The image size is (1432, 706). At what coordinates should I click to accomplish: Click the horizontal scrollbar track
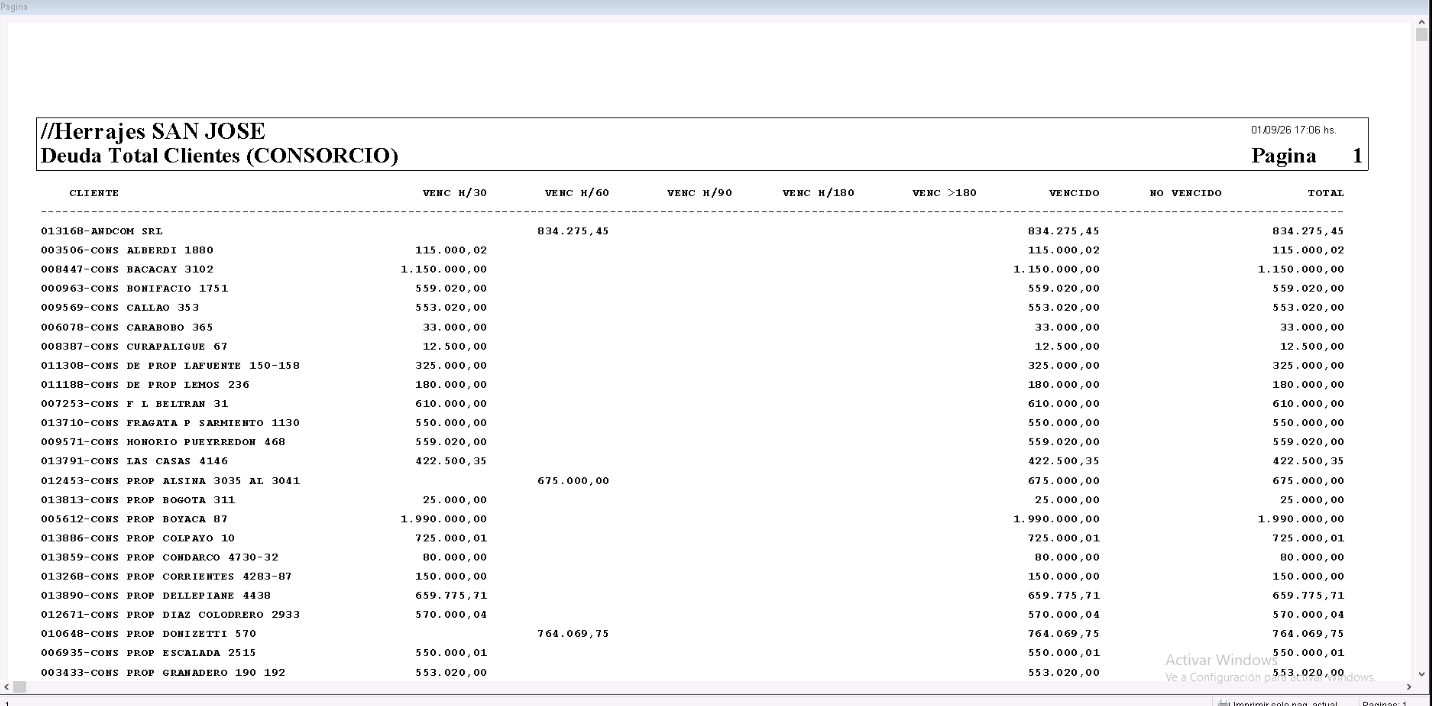708,687
